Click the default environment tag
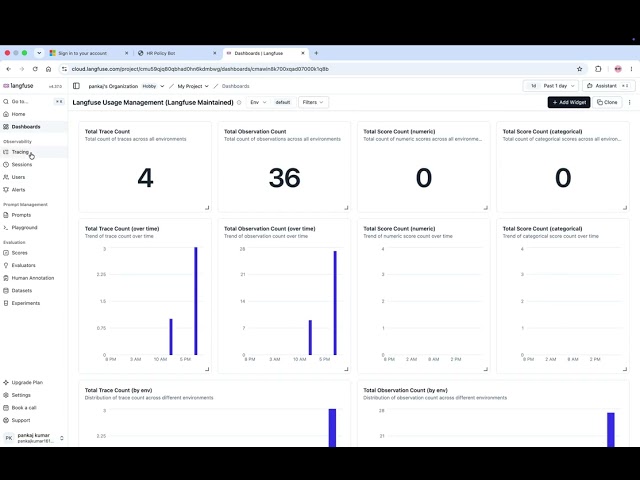Screen dimensions: 640x480 [282, 102]
